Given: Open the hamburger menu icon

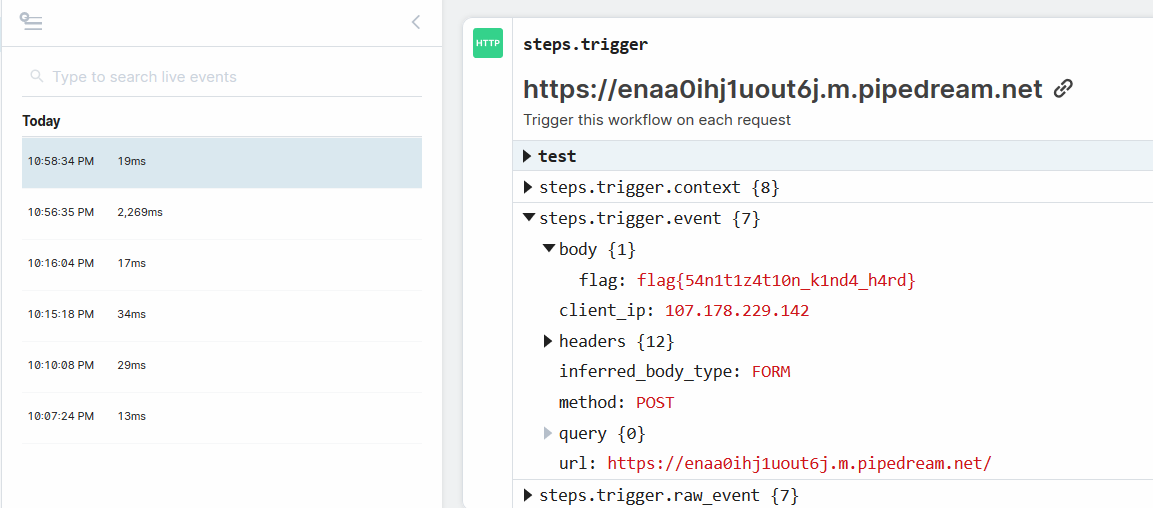Looking at the screenshot, I should coord(32,21).
